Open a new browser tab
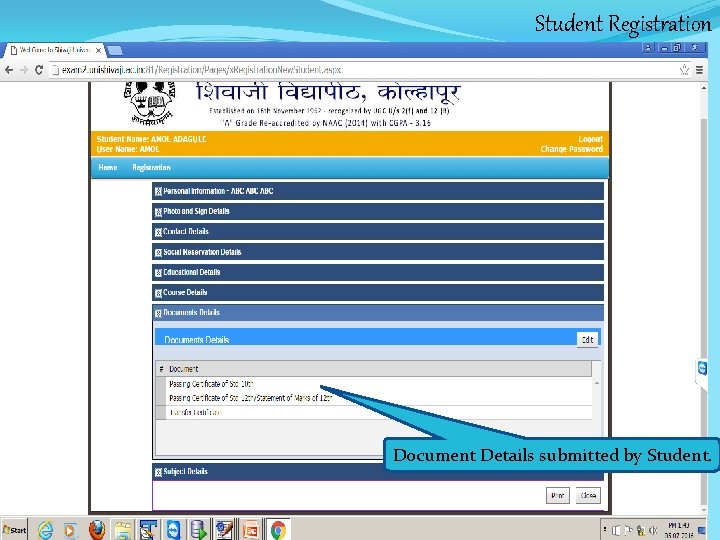This screenshot has height=540, width=720. coord(114,50)
